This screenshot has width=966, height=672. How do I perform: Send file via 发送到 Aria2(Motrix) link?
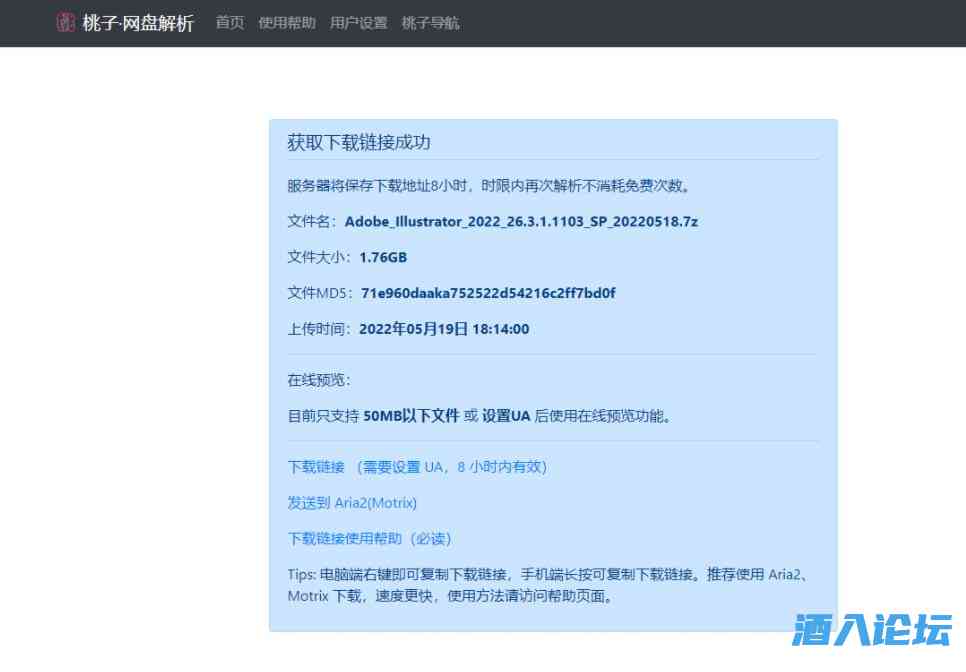coord(352,503)
